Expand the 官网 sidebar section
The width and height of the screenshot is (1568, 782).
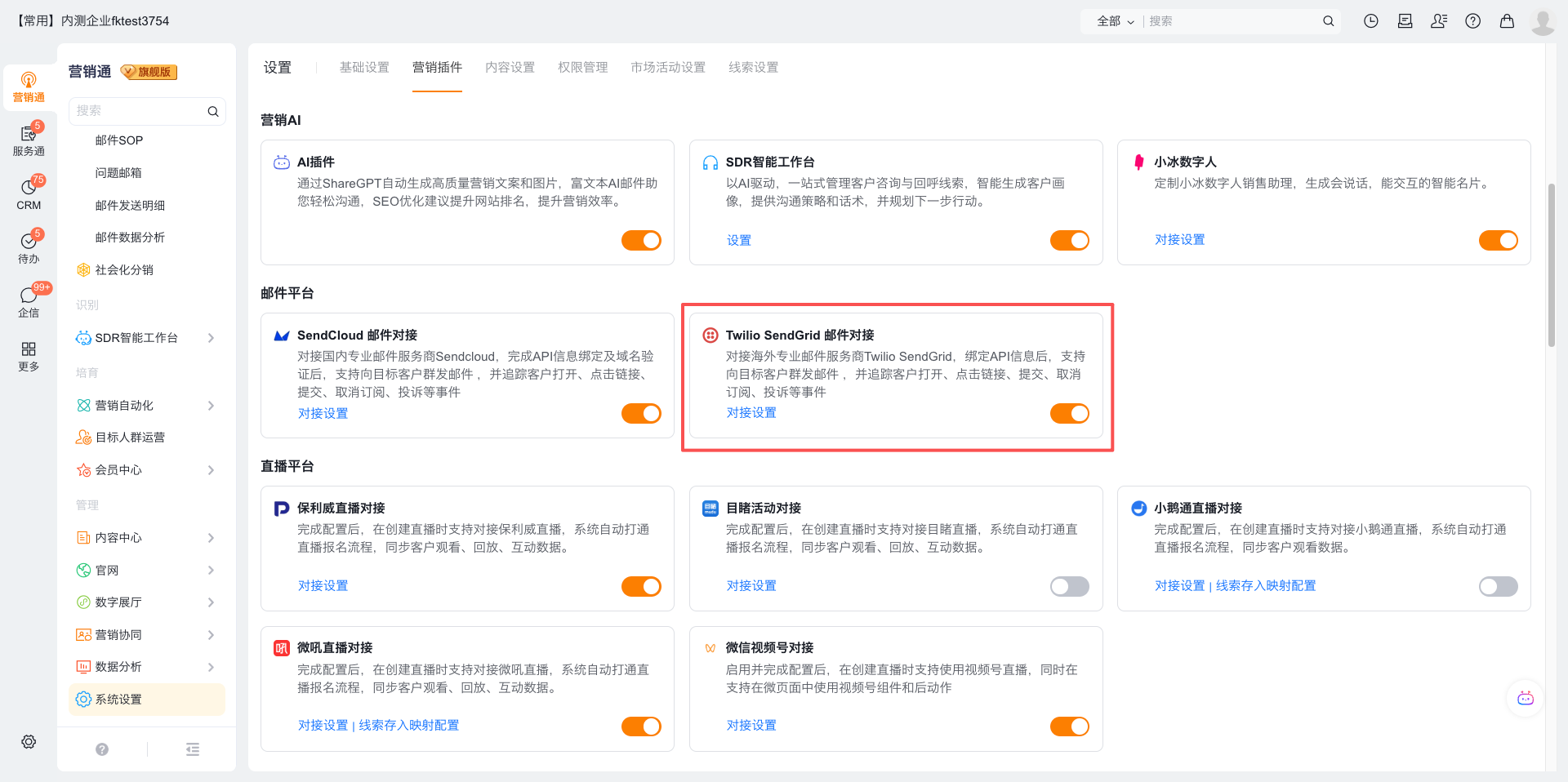211,571
